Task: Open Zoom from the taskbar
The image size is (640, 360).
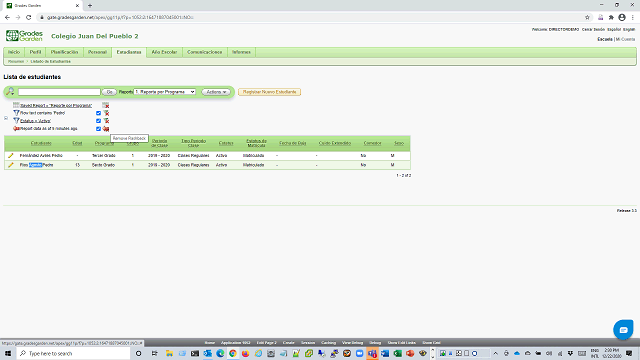Action: click(x=360, y=353)
